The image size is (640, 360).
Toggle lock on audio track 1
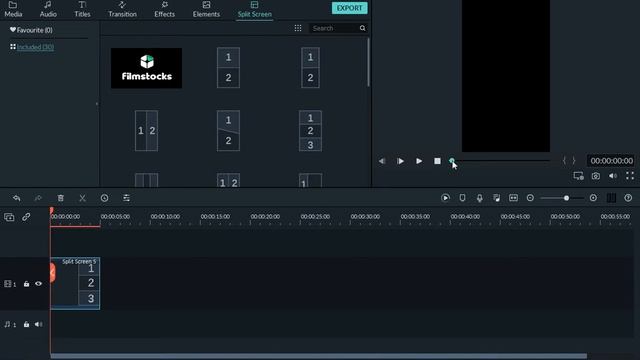coord(27,324)
